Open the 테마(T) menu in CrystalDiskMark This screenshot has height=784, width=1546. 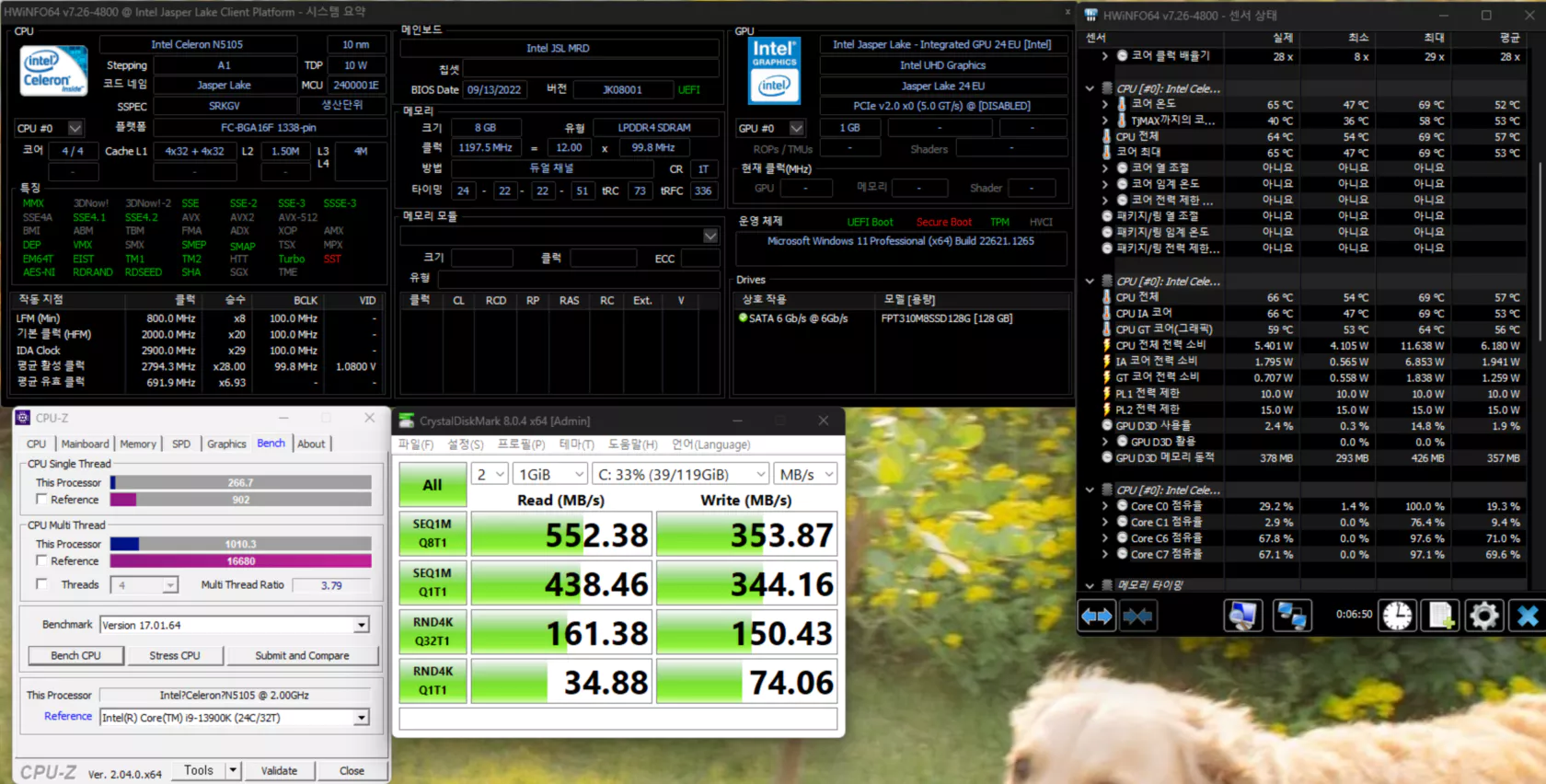[x=576, y=444]
